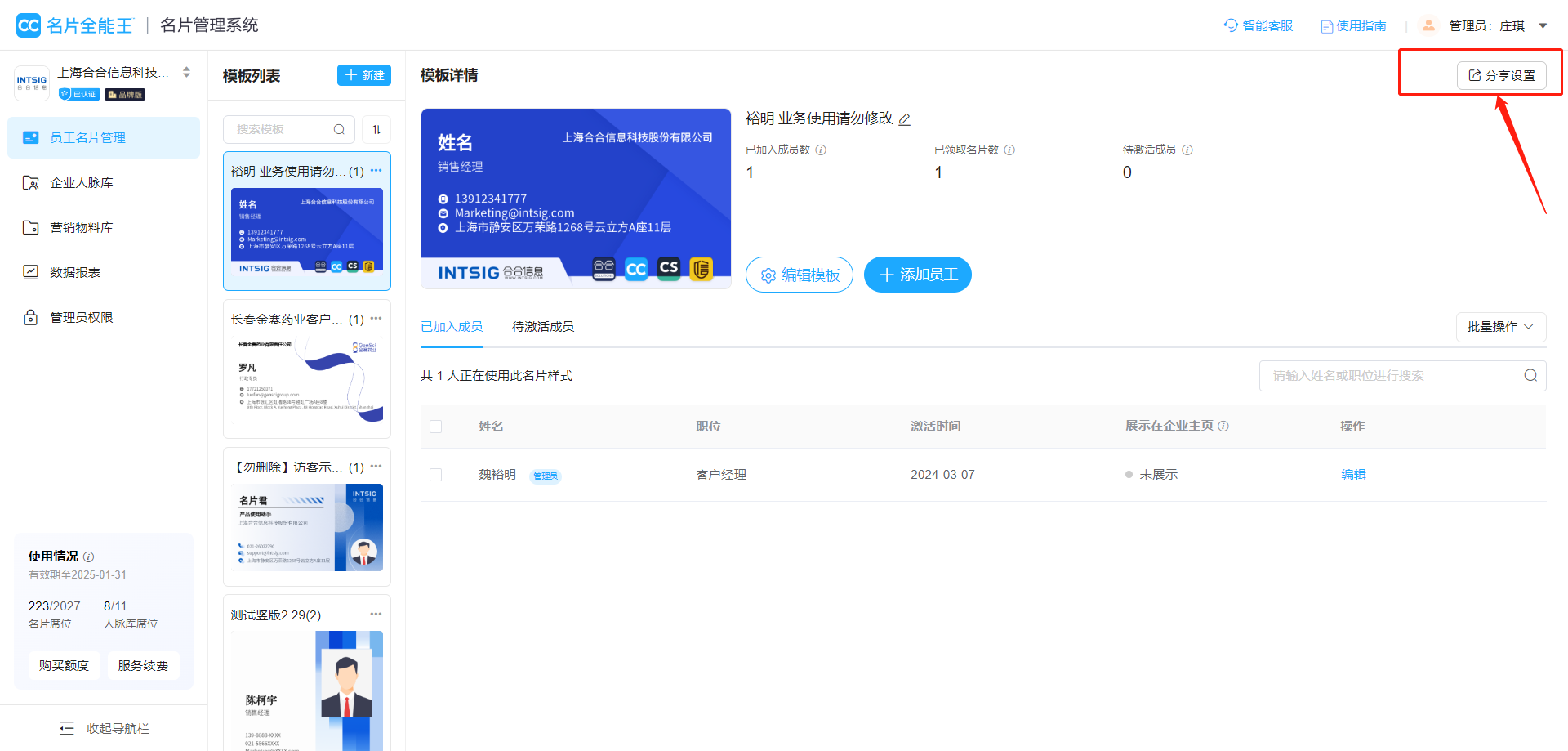
Task: Click the large card preview in 模板详情
Action: click(x=576, y=199)
